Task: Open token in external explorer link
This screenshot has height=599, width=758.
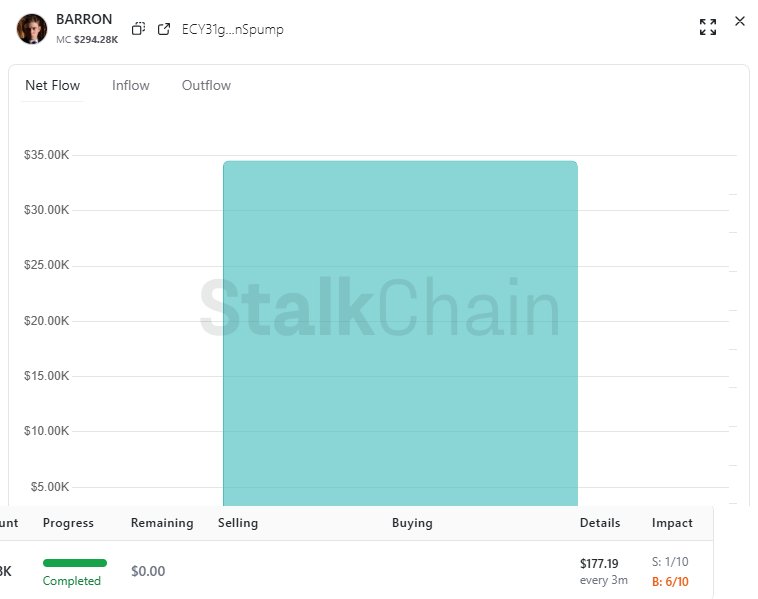Action: click(164, 29)
